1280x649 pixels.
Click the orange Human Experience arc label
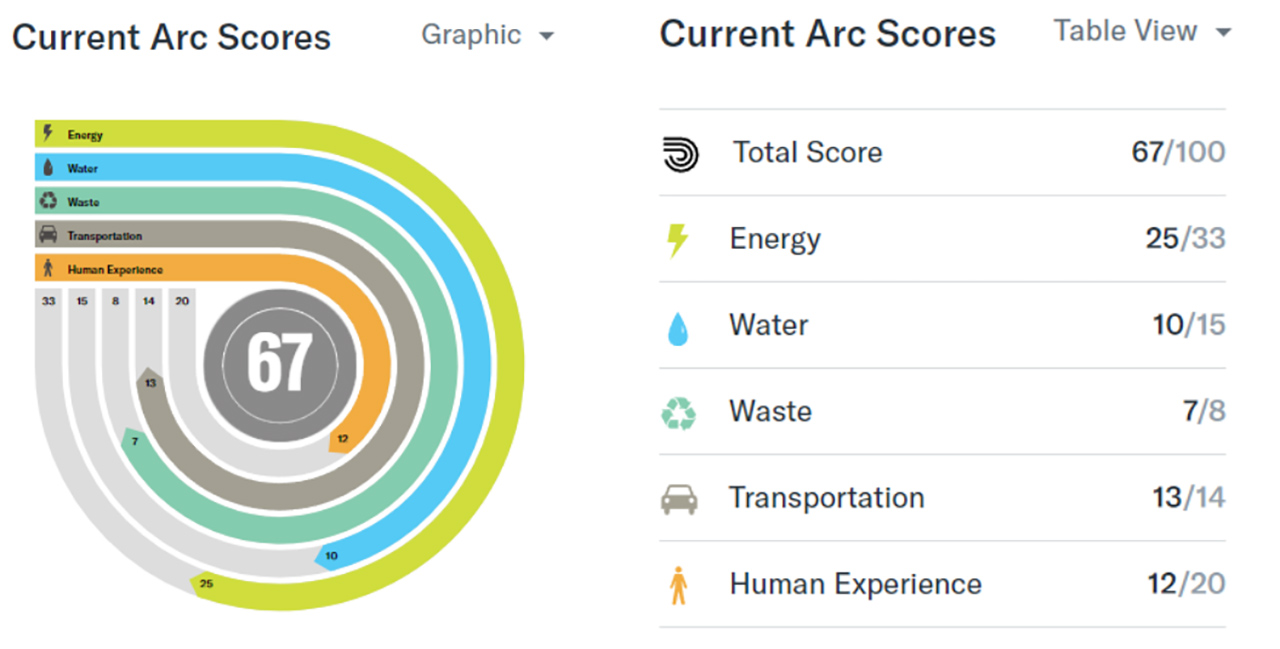115,270
